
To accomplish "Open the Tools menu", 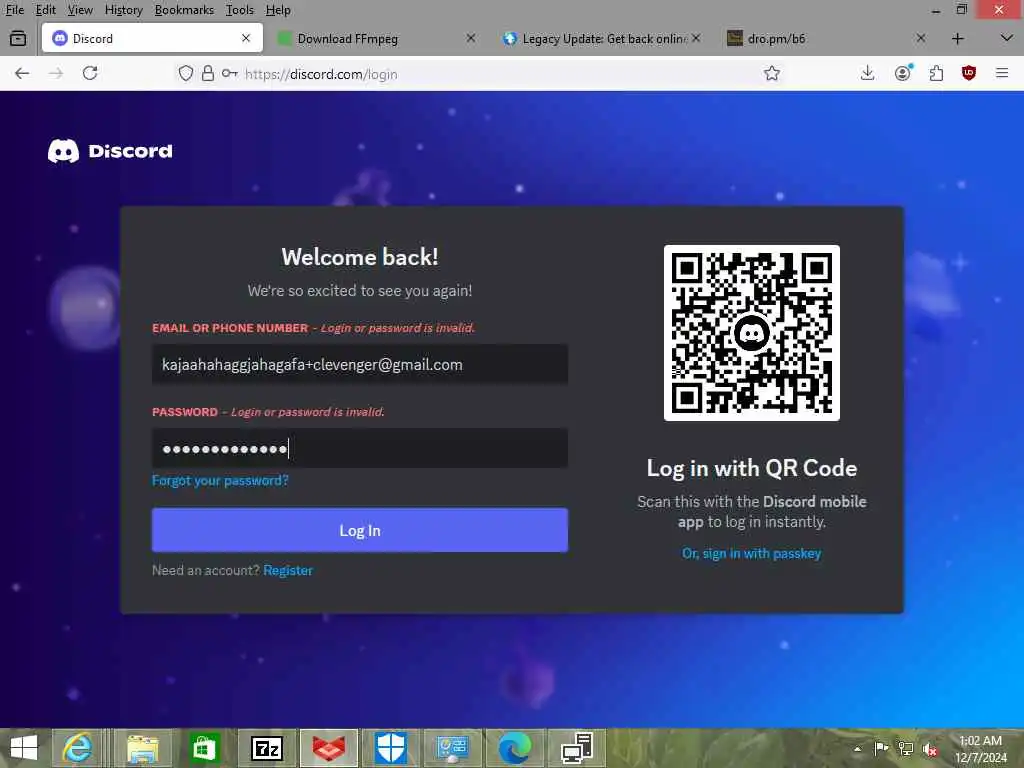I will [240, 10].
